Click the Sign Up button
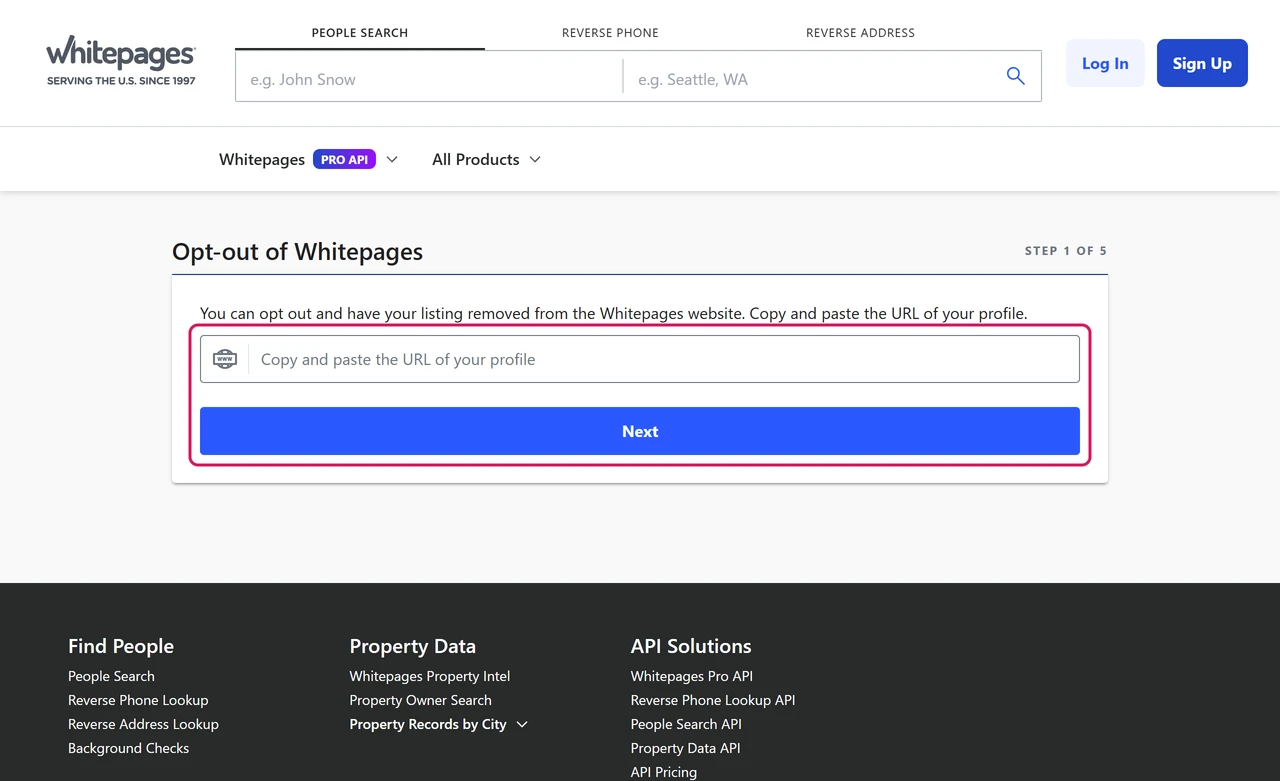 [x=1202, y=63]
